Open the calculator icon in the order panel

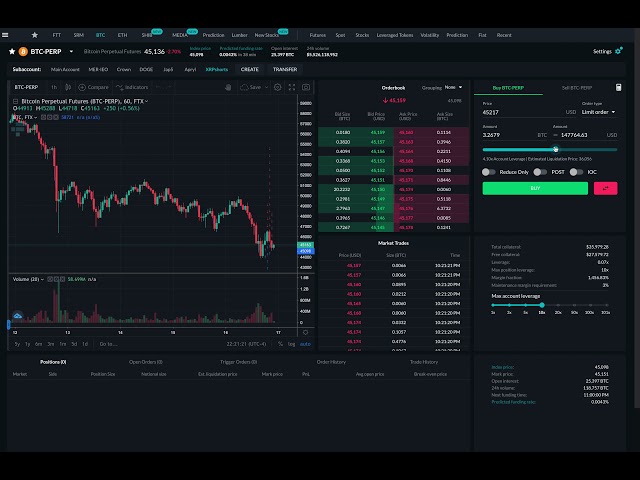click(x=618, y=87)
